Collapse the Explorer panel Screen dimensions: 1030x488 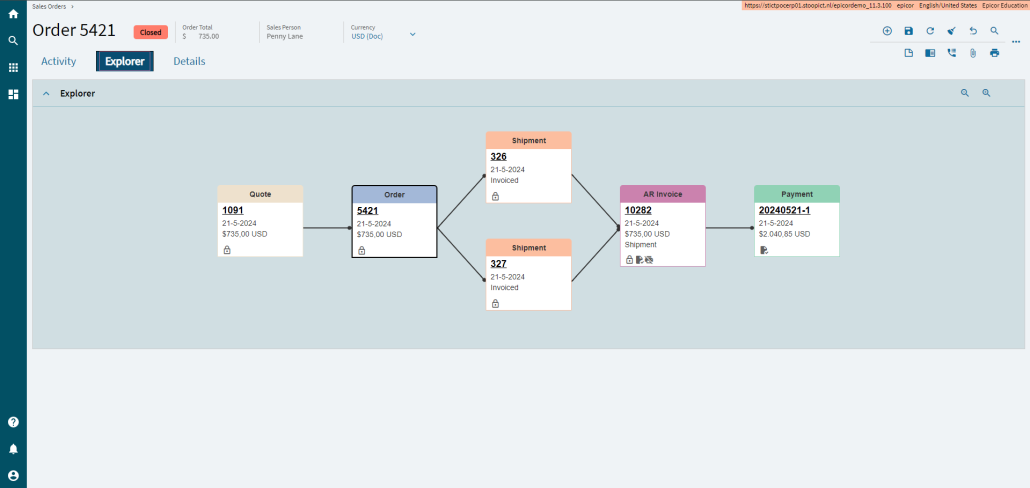tap(46, 93)
